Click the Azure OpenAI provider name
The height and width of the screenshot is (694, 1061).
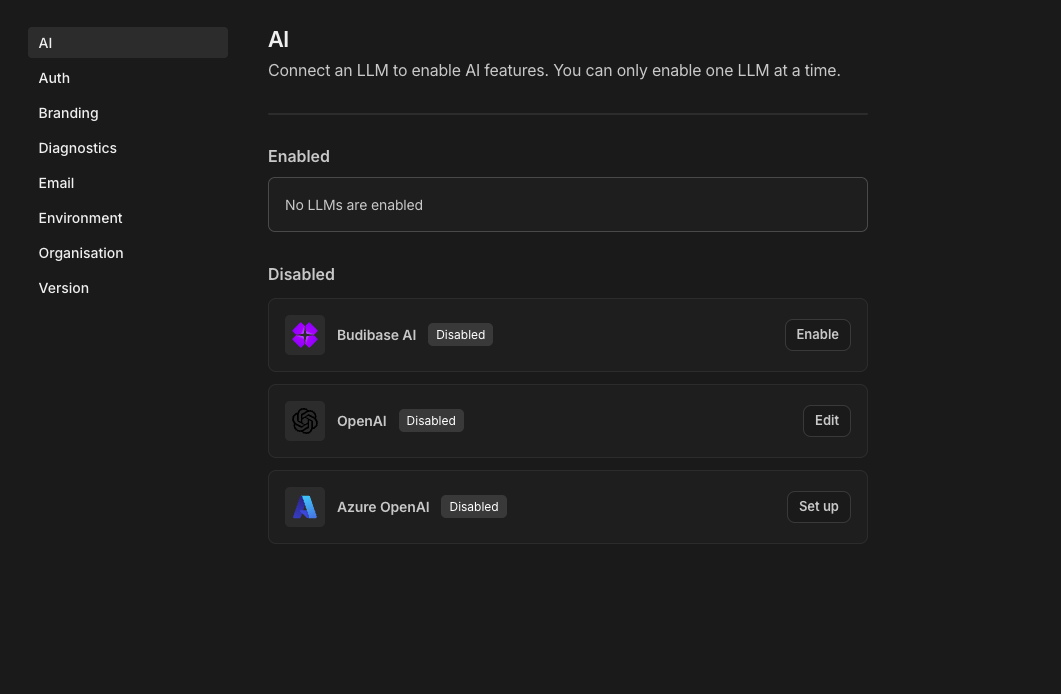383,507
